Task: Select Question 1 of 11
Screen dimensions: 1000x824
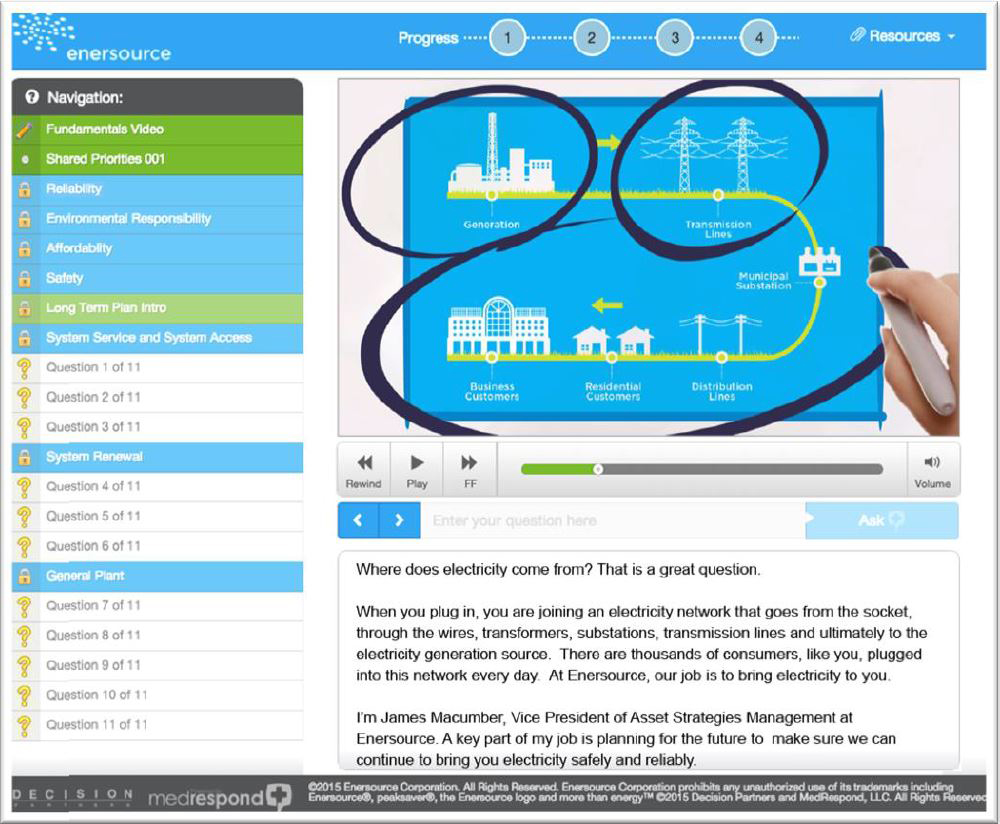Action: (158, 367)
